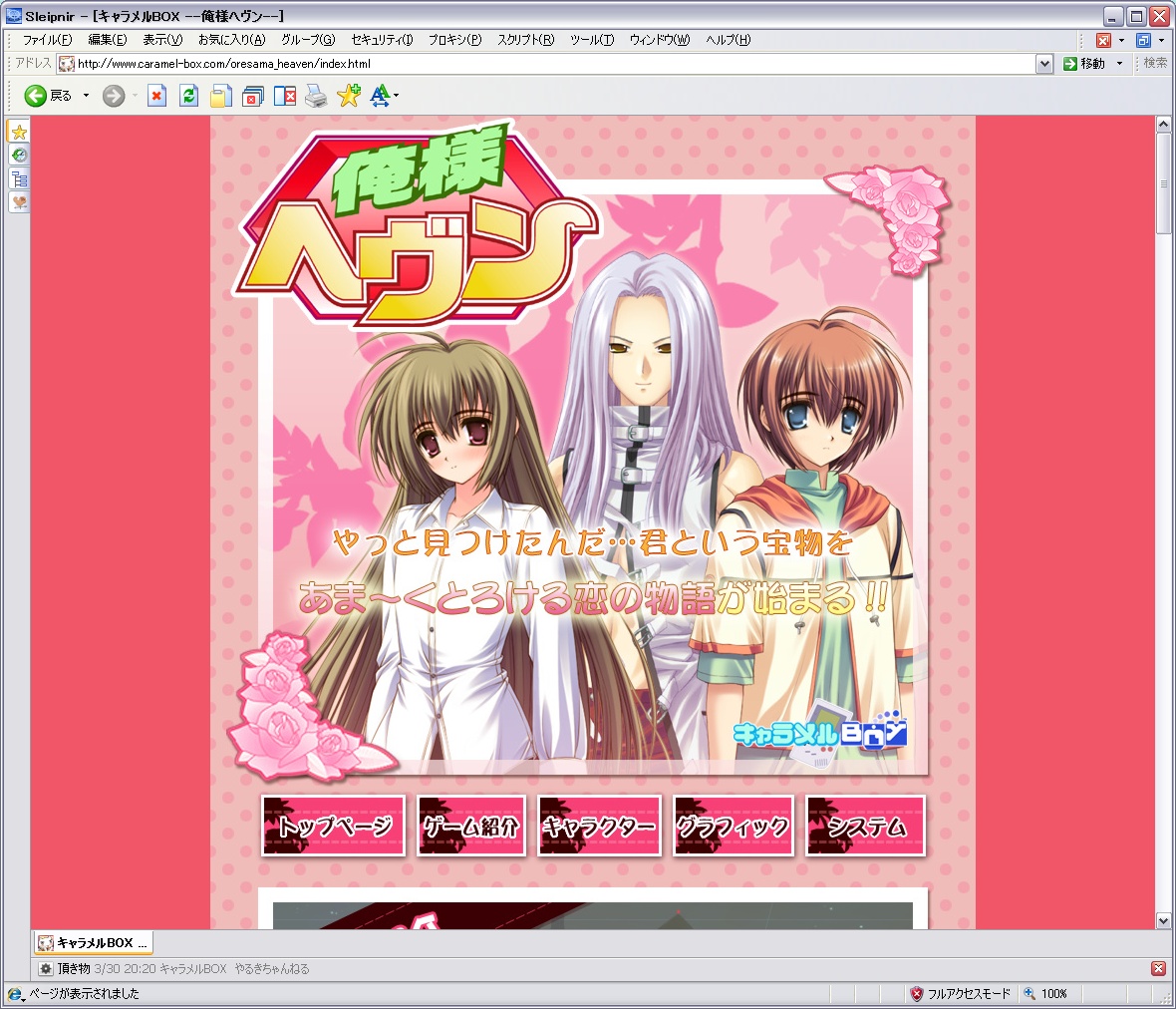Click the address bar URL field

(x=548, y=64)
